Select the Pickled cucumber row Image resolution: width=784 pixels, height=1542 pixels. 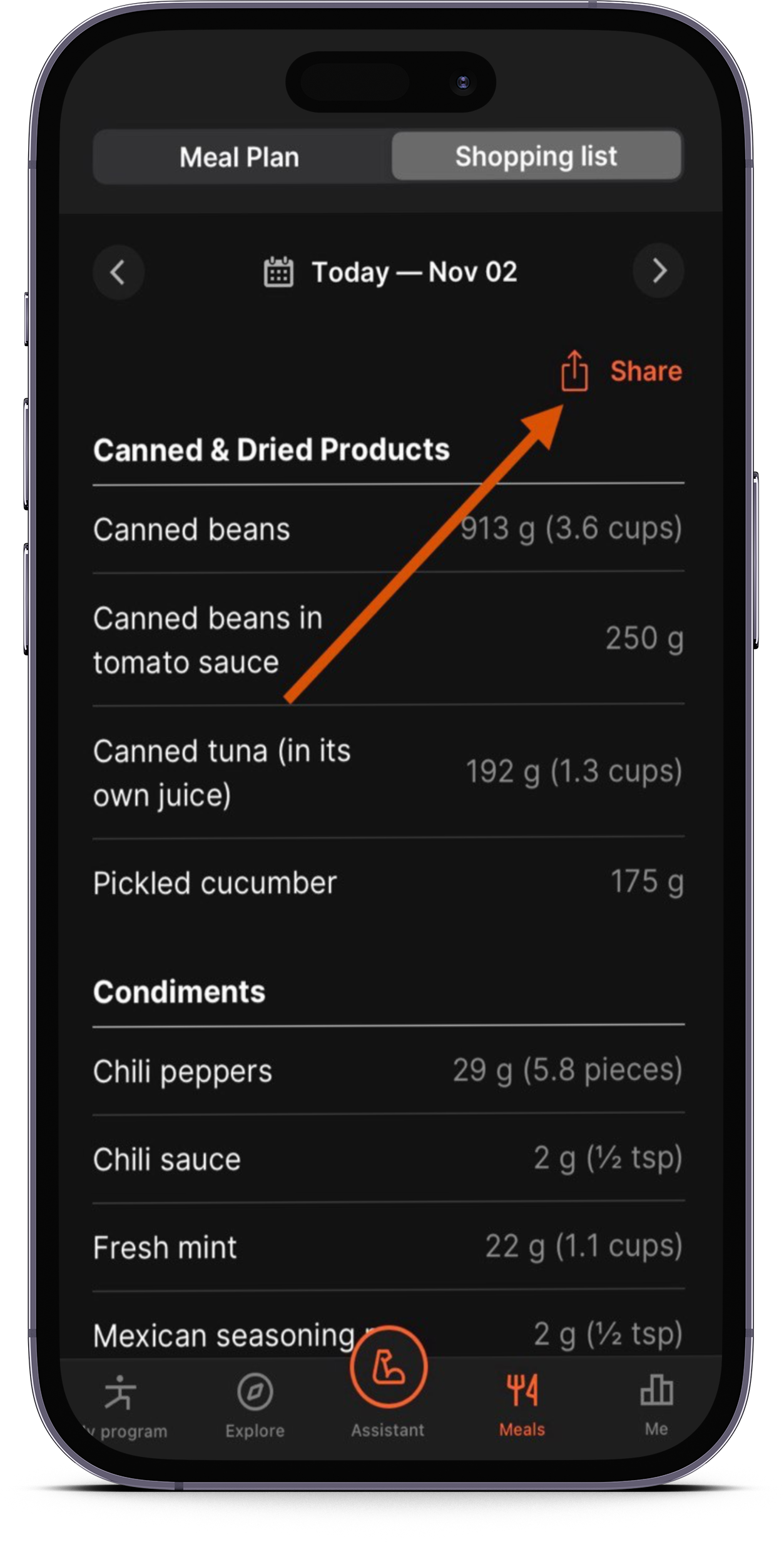click(389, 882)
